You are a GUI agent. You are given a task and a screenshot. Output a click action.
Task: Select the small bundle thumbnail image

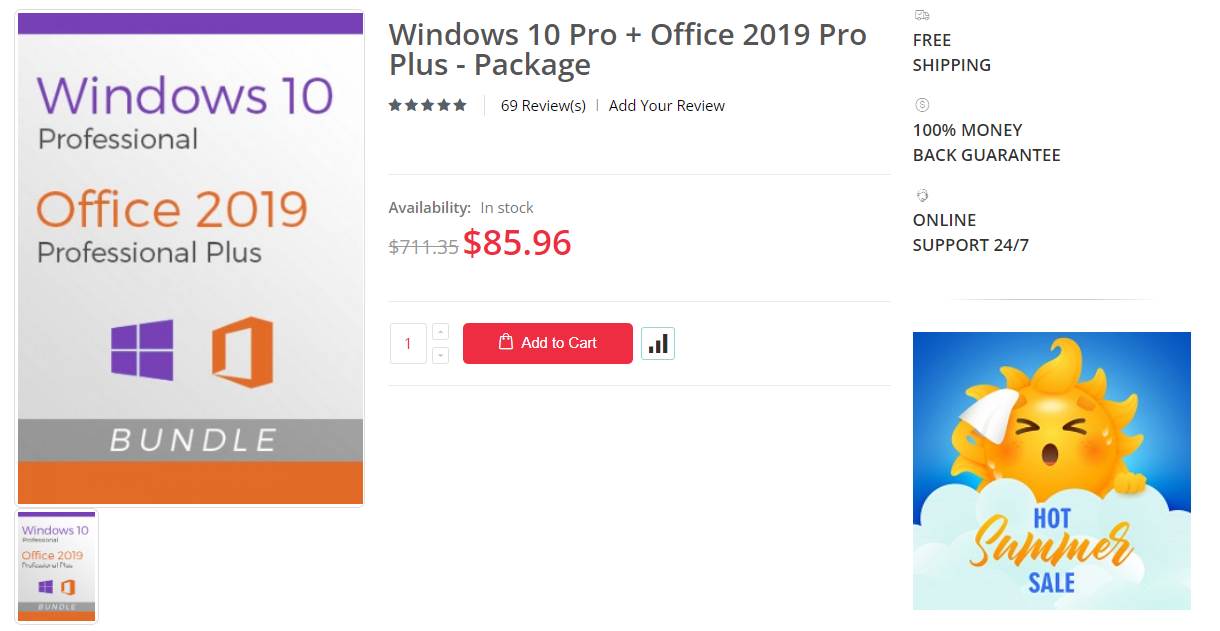(x=57, y=567)
